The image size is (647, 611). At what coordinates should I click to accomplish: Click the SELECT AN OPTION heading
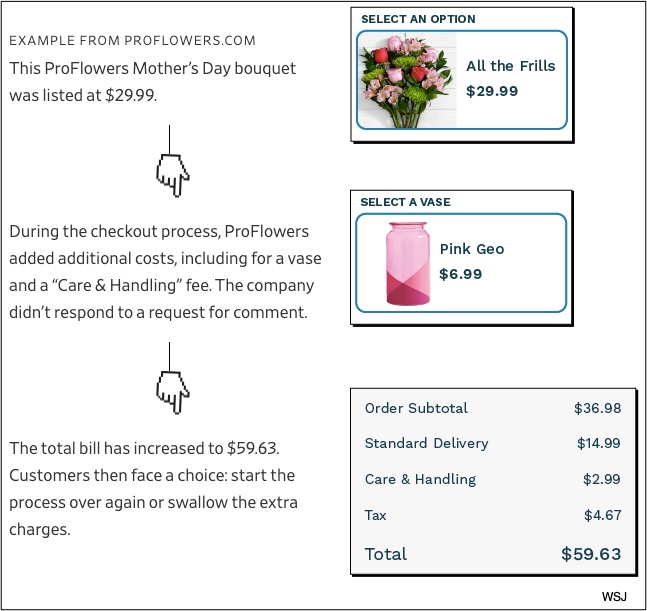(418, 19)
